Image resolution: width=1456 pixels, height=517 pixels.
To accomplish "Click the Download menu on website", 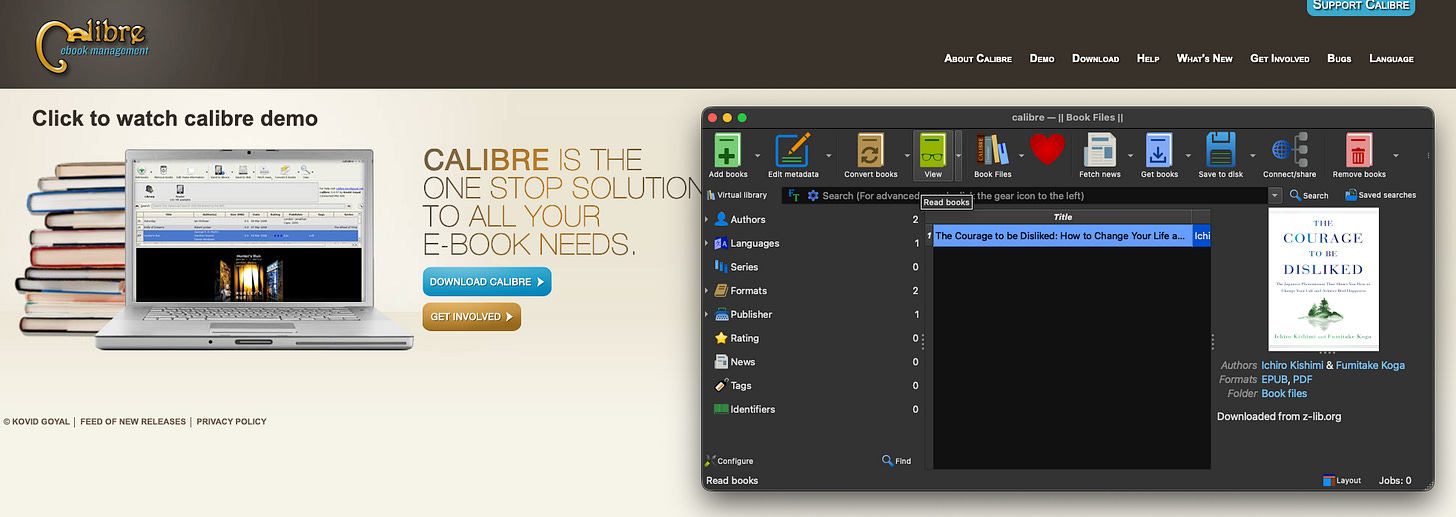I will (x=1095, y=58).
